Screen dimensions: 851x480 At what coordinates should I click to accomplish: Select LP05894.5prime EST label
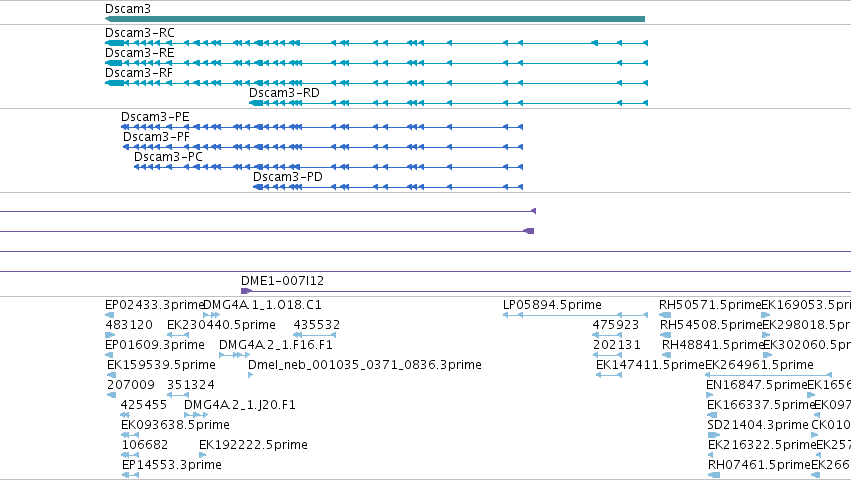click(552, 305)
